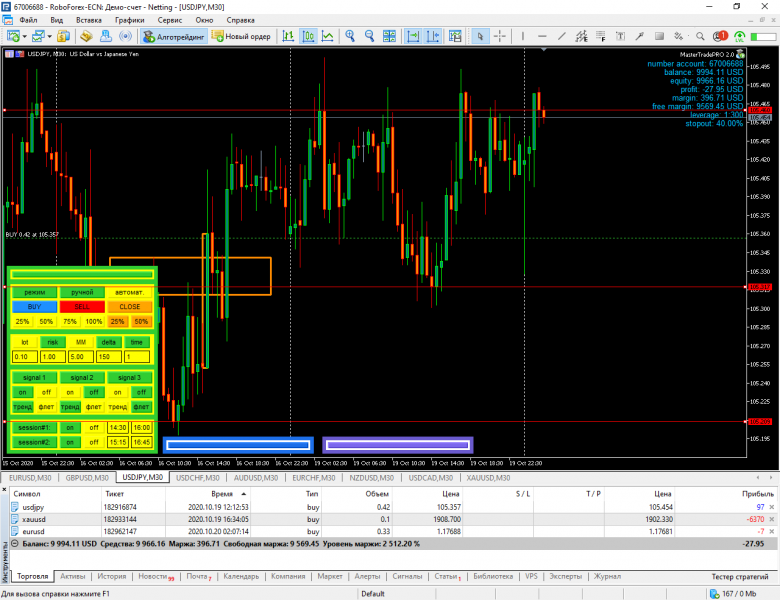Viewport: 780px width, 600px height.
Task: Open the История tab
Action: click(x=111, y=576)
